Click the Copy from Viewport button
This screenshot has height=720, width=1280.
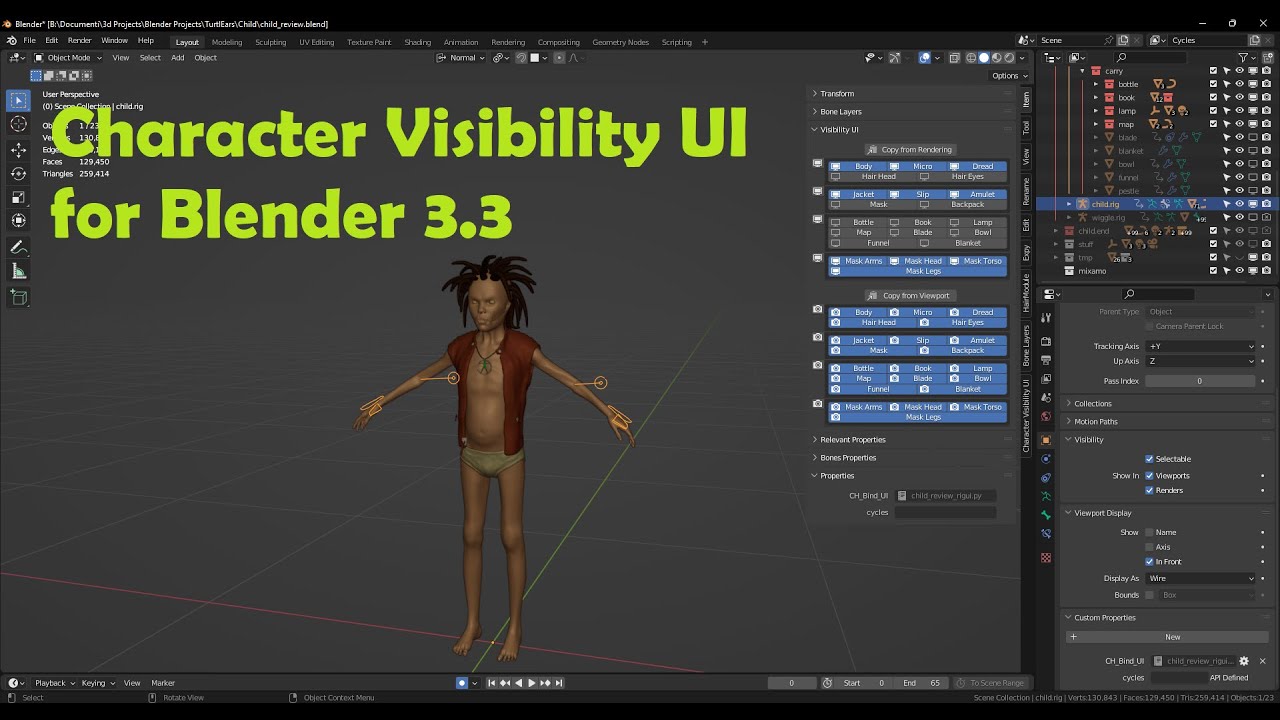(x=910, y=296)
